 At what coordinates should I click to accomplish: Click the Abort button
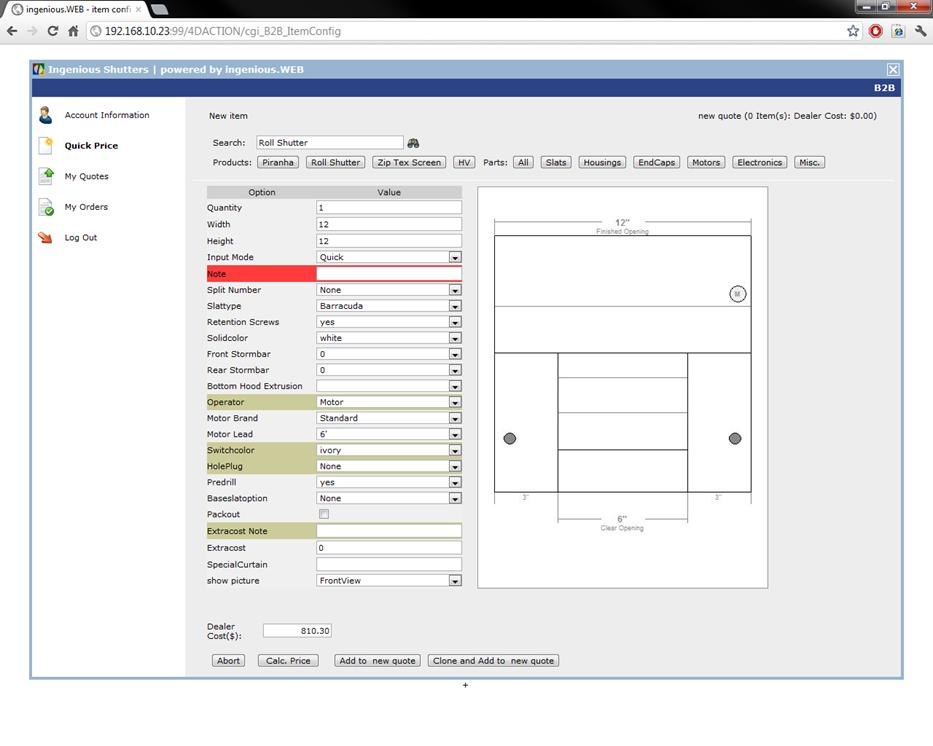pyautogui.click(x=229, y=661)
